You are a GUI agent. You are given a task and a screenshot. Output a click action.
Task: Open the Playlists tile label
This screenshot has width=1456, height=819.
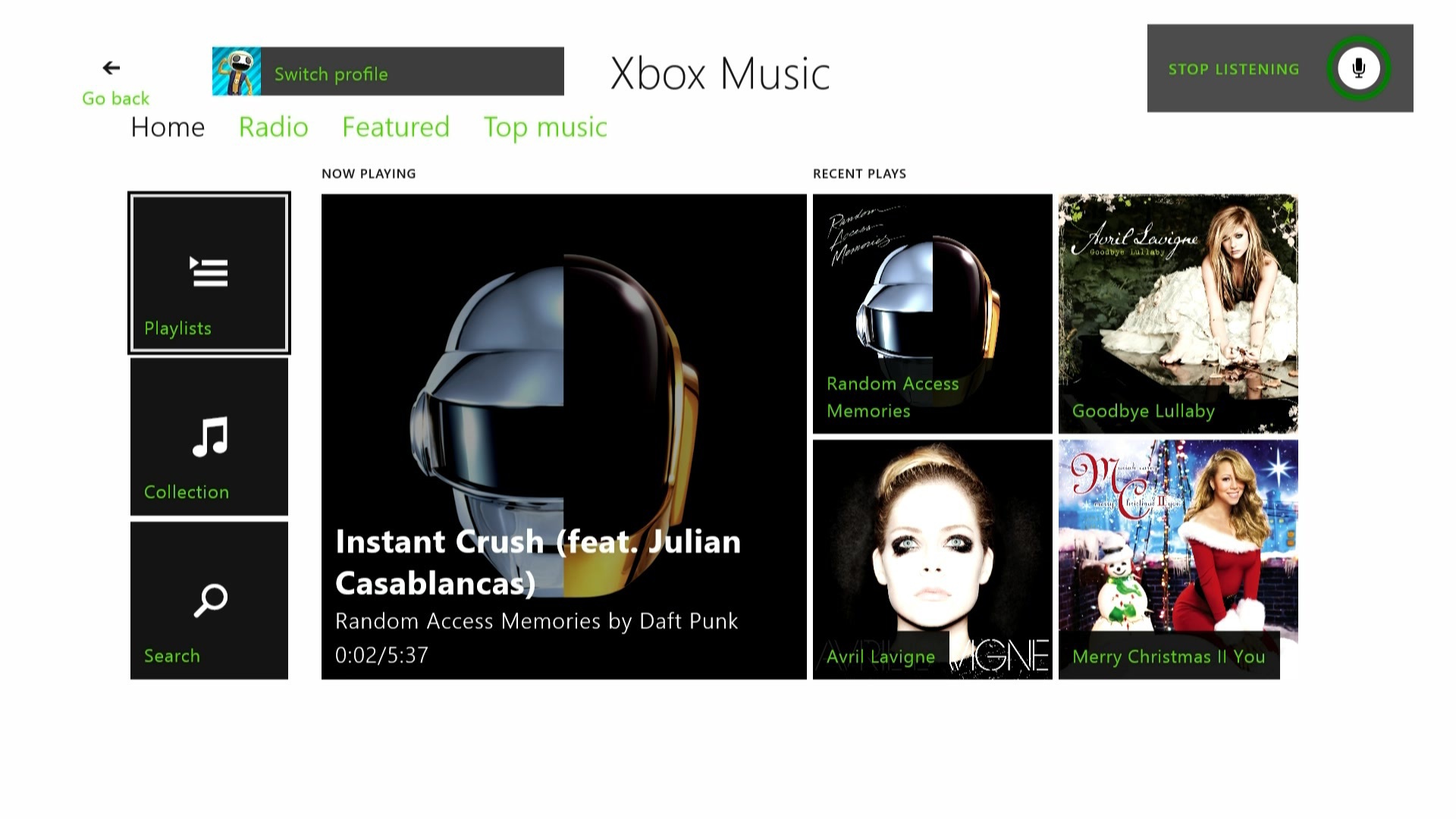click(x=177, y=328)
